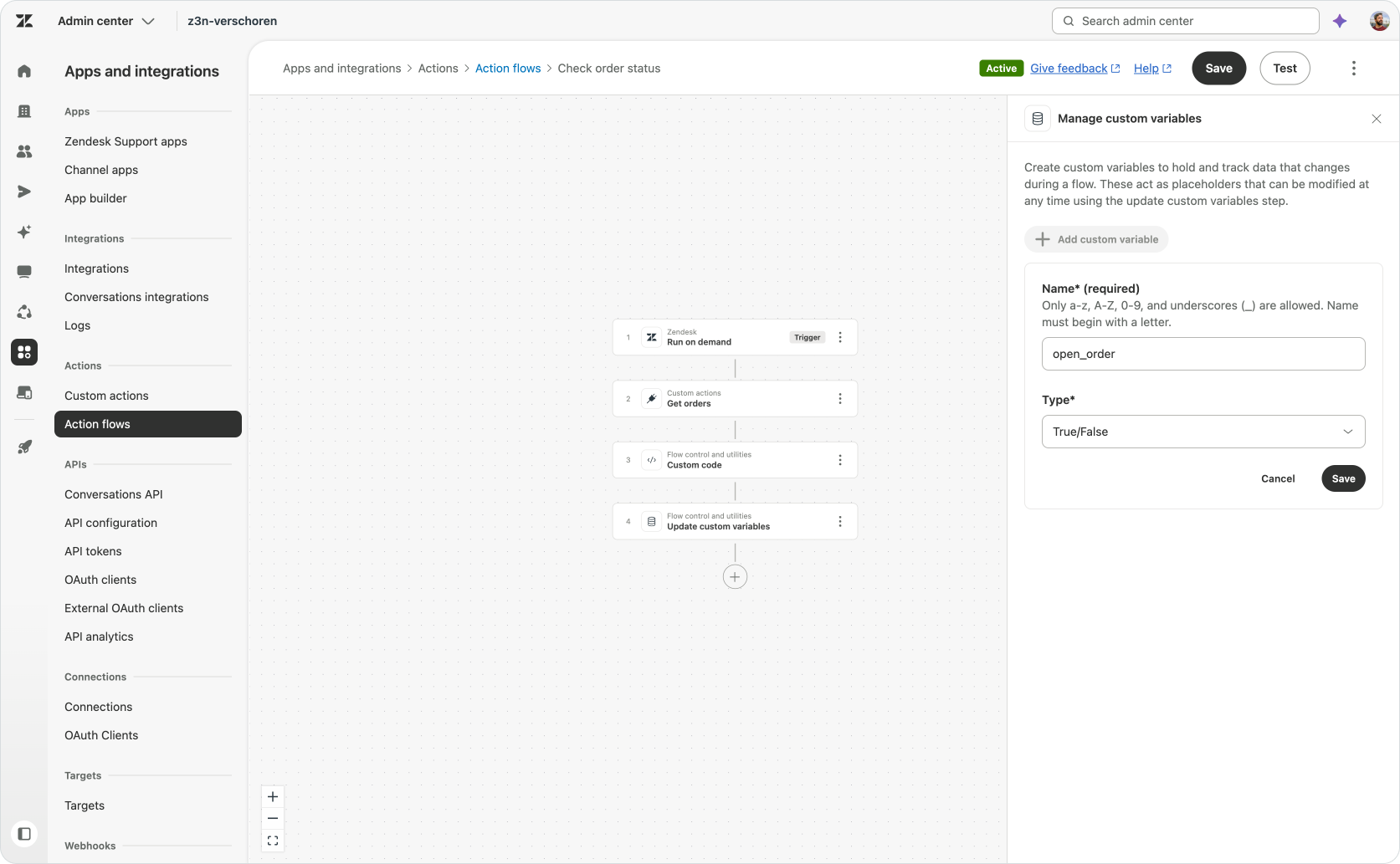Open the Give feedback link

pos(1075,69)
